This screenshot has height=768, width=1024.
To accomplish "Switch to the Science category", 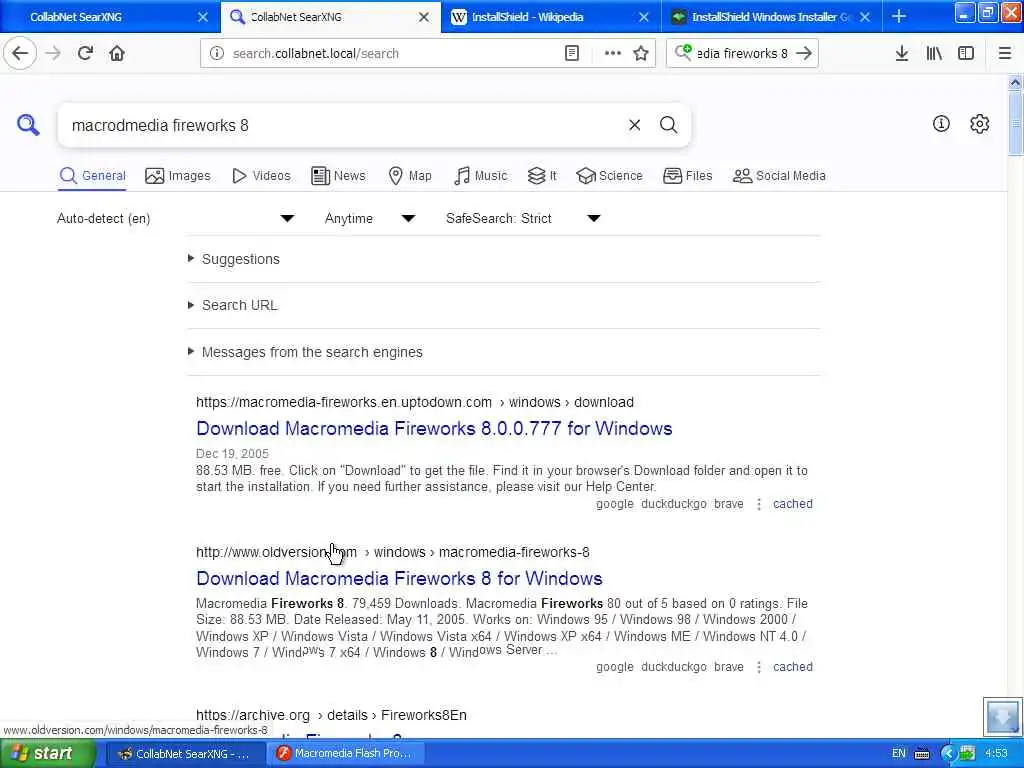I will [610, 176].
